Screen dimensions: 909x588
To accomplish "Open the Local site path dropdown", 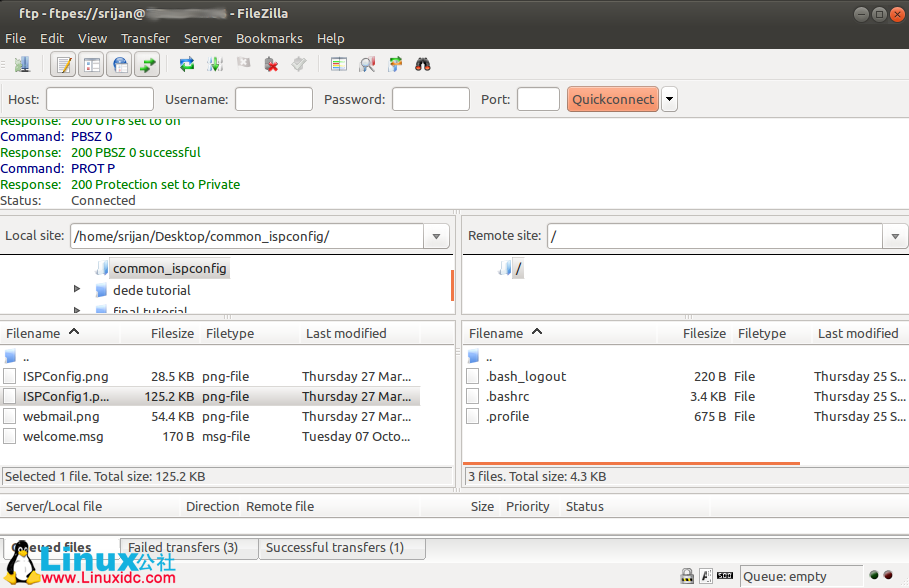I will coord(437,236).
